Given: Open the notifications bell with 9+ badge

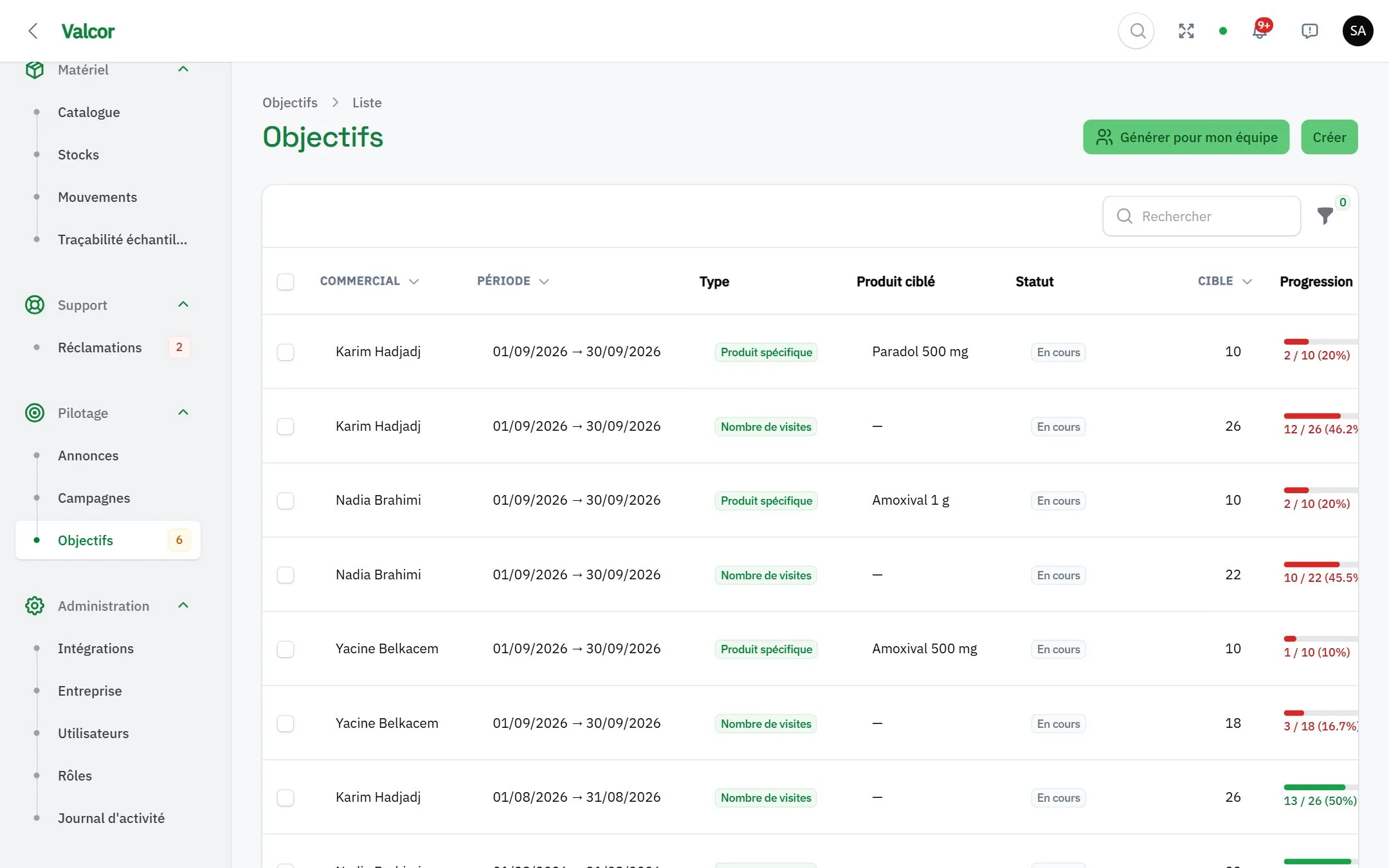Looking at the screenshot, I should [x=1260, y=30].
